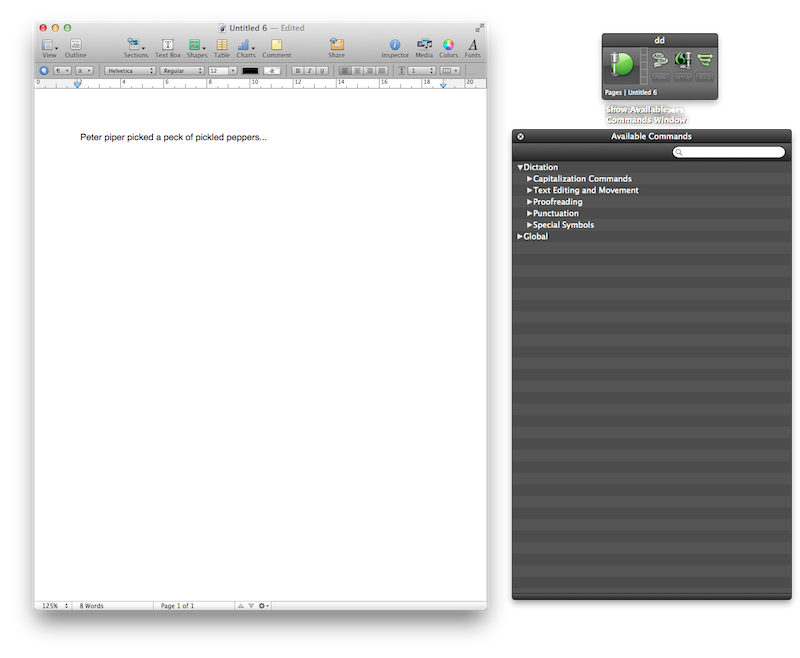Click the Outline toolbar icon
The height and width of the screenshot is (658, 800).
coord(76,48)
